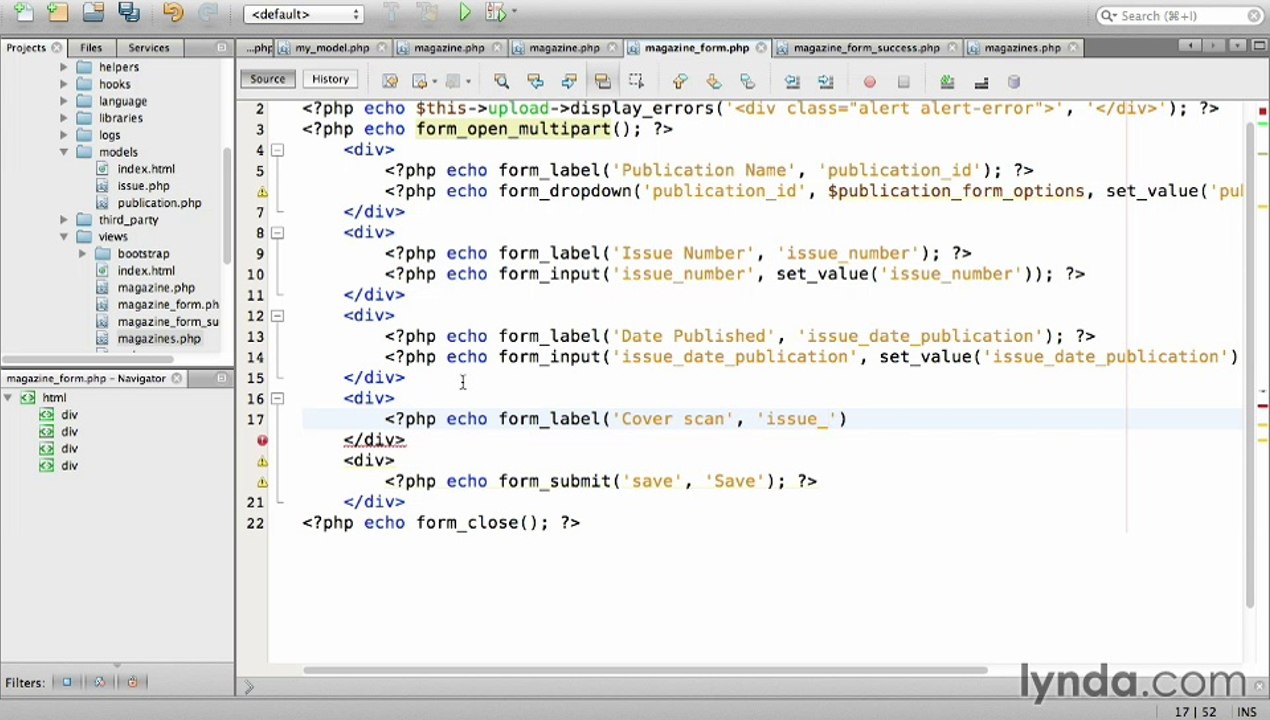Open magazines.php editor tab

point(1022,47)
